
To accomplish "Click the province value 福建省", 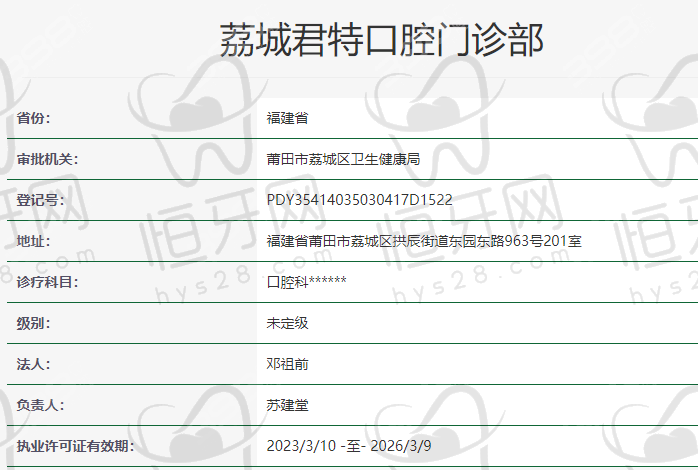I will (287, 118).
